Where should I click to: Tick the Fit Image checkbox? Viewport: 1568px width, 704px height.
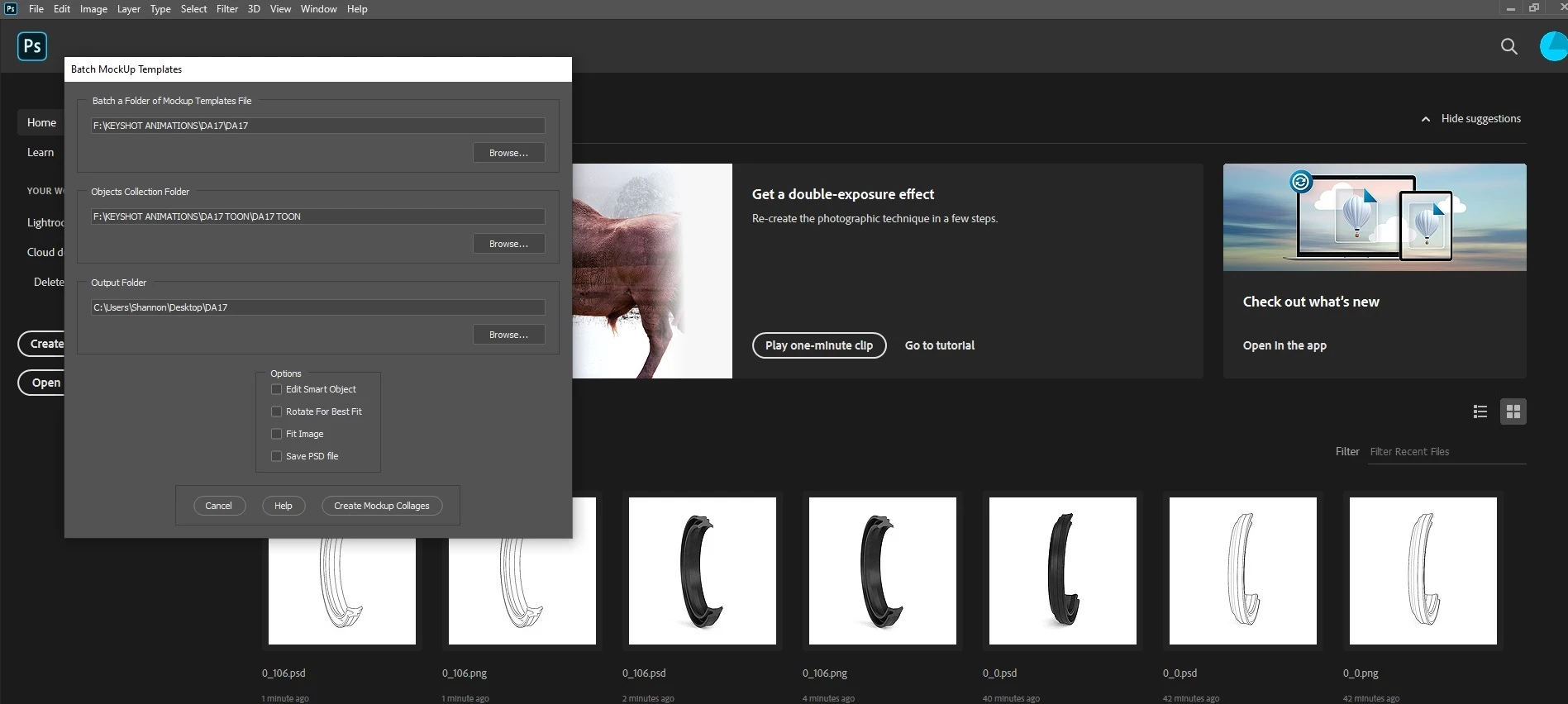point(277,434)
